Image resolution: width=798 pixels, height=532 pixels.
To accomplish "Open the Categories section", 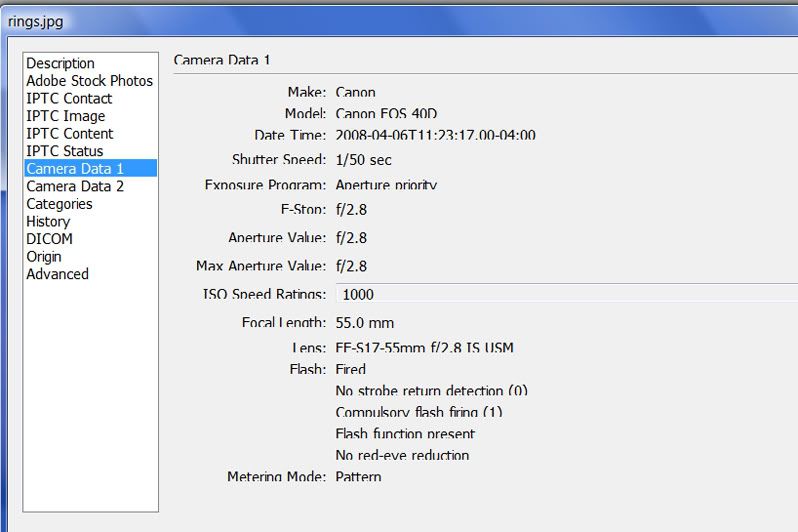I will tap(59, 204).
